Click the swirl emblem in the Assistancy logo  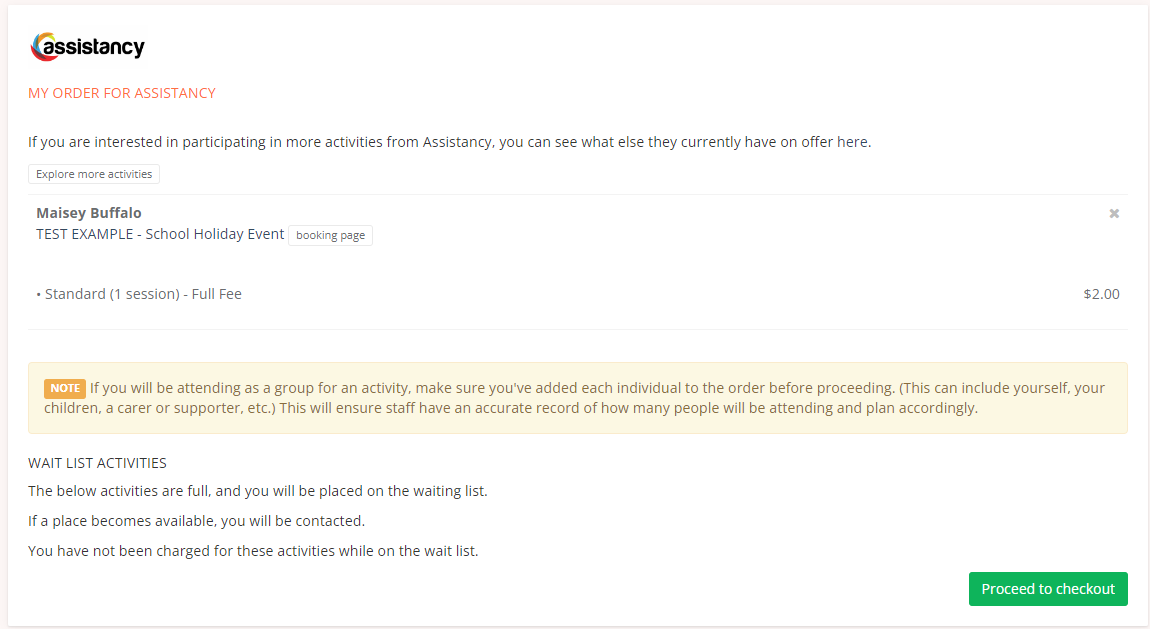(40, 47)
